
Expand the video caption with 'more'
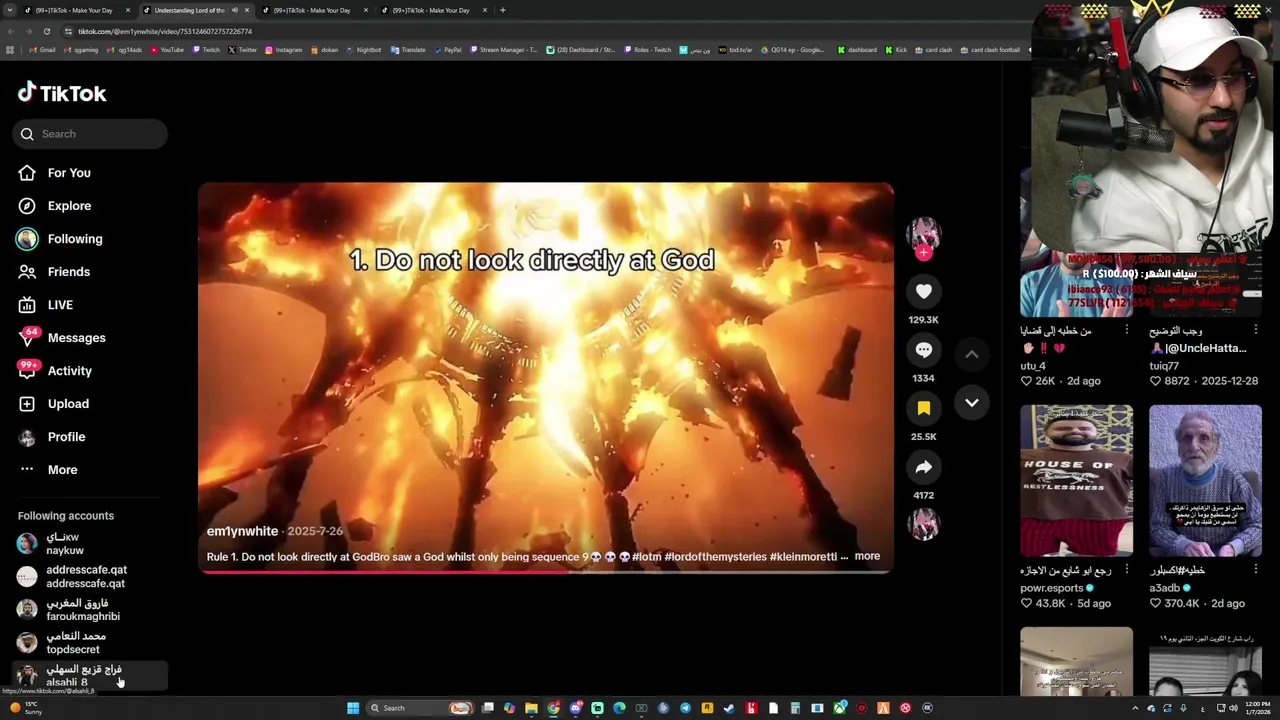tap(867, 556)
